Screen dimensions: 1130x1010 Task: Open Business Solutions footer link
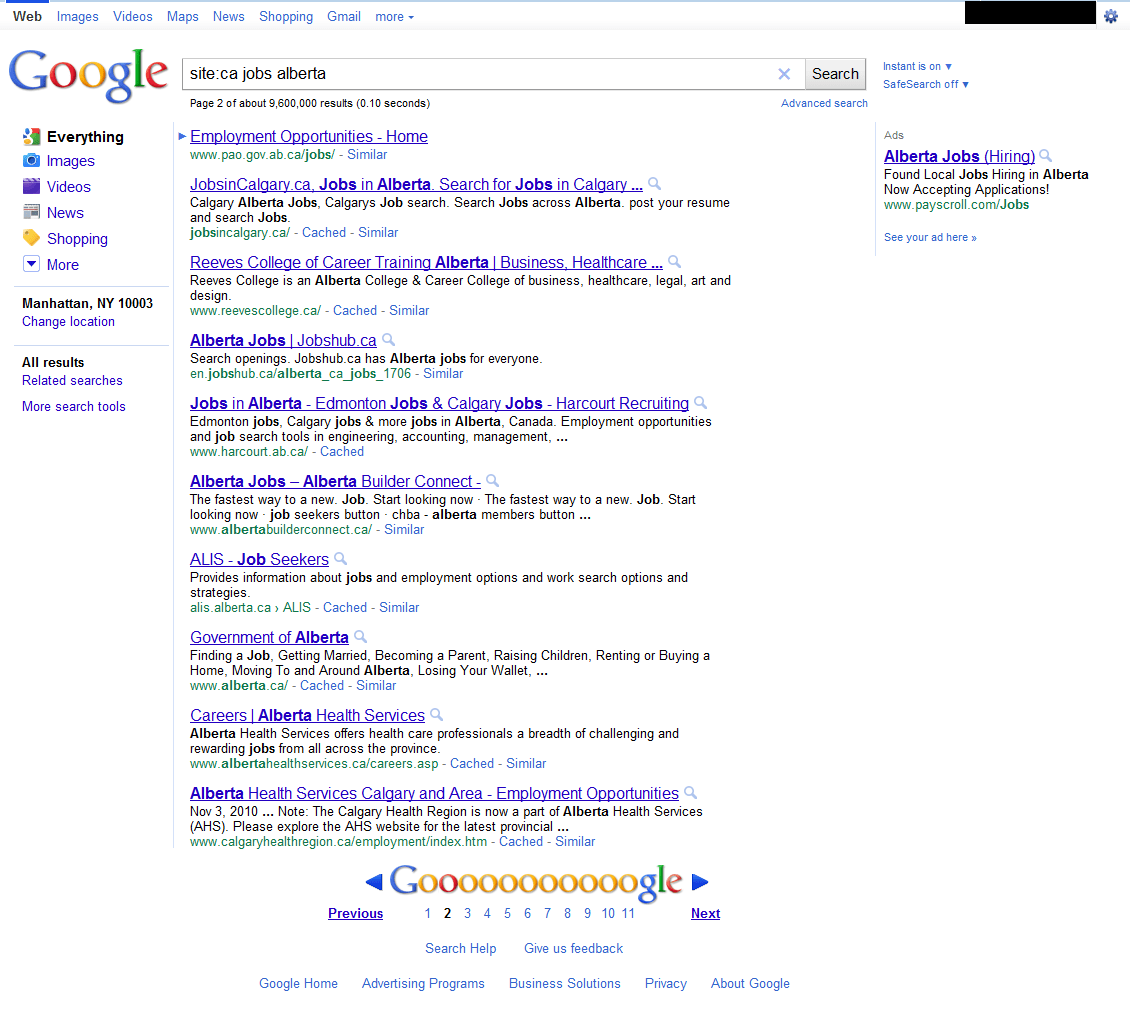[565, 983]
